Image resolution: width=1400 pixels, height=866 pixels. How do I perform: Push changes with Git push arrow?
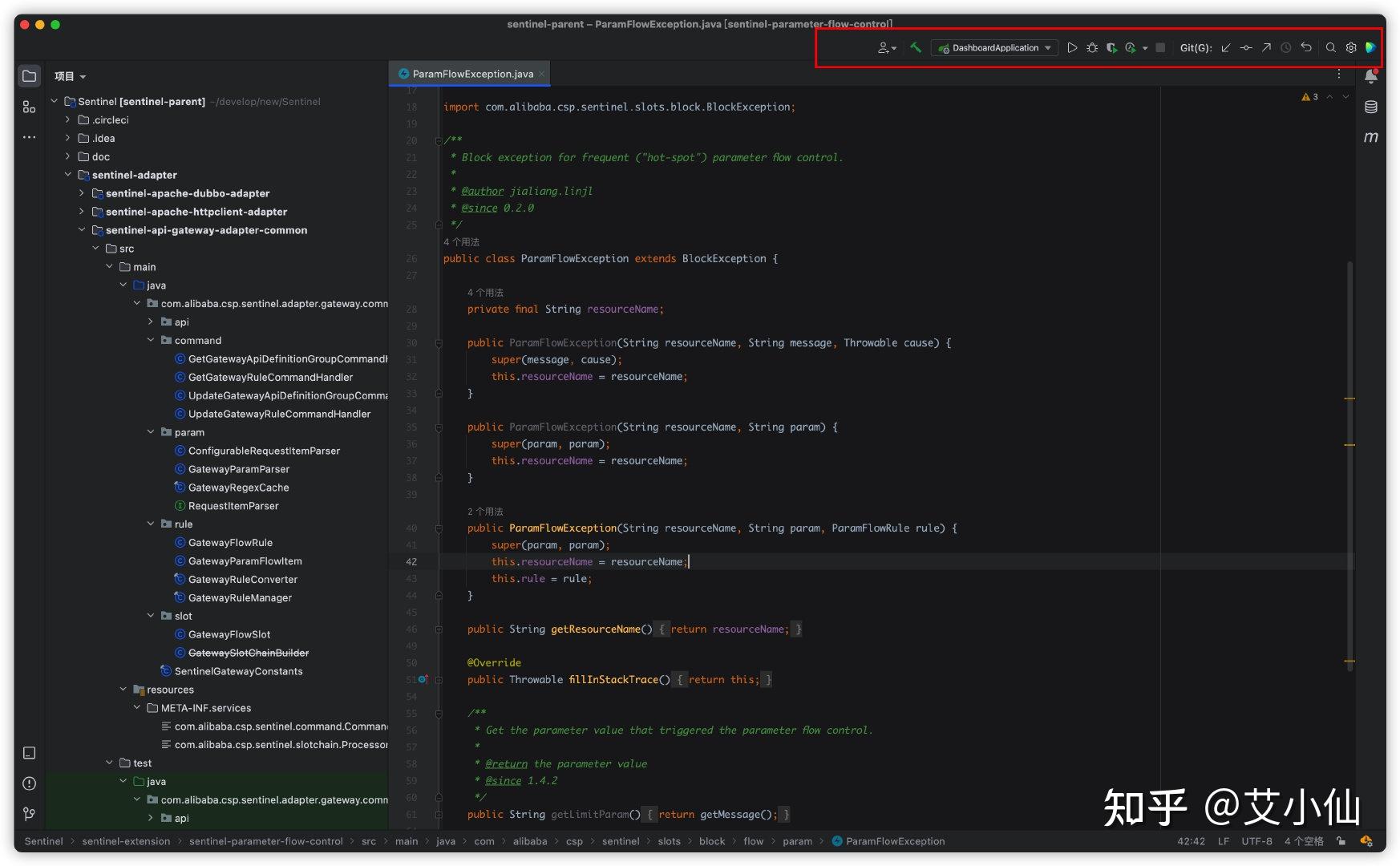click(1266, 48)
